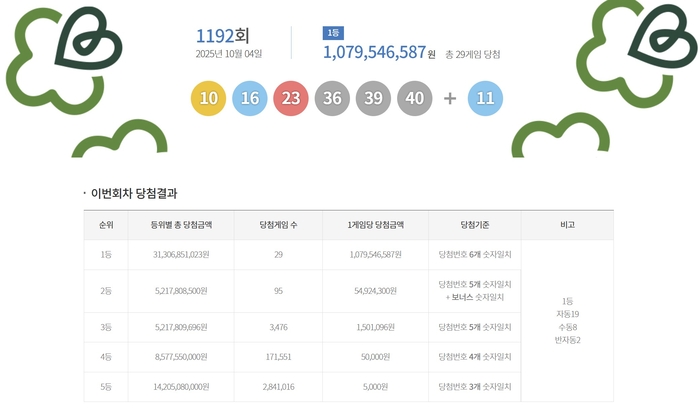Viewport: 700px width, 415px height.
Task: Click the plus sign before the bonus ball
Action: pyautogui.click(x=450, y=98)
